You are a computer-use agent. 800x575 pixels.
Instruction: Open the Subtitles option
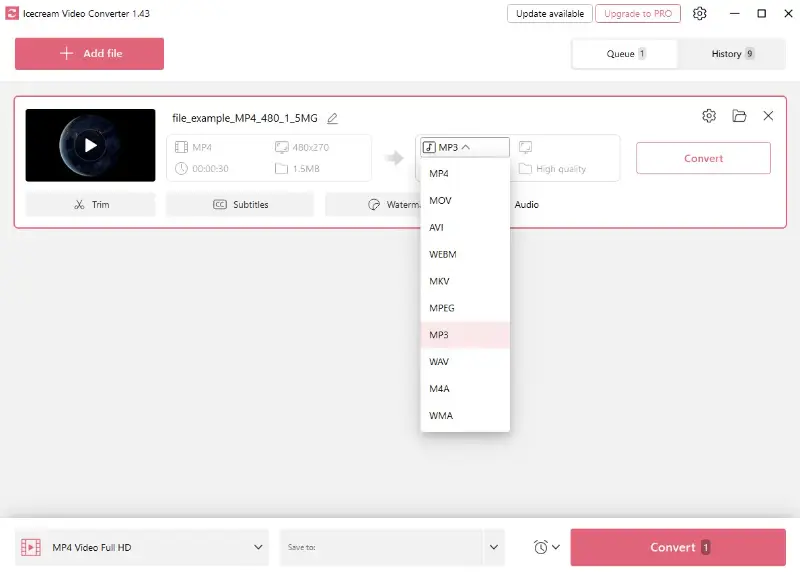point(240,205)
